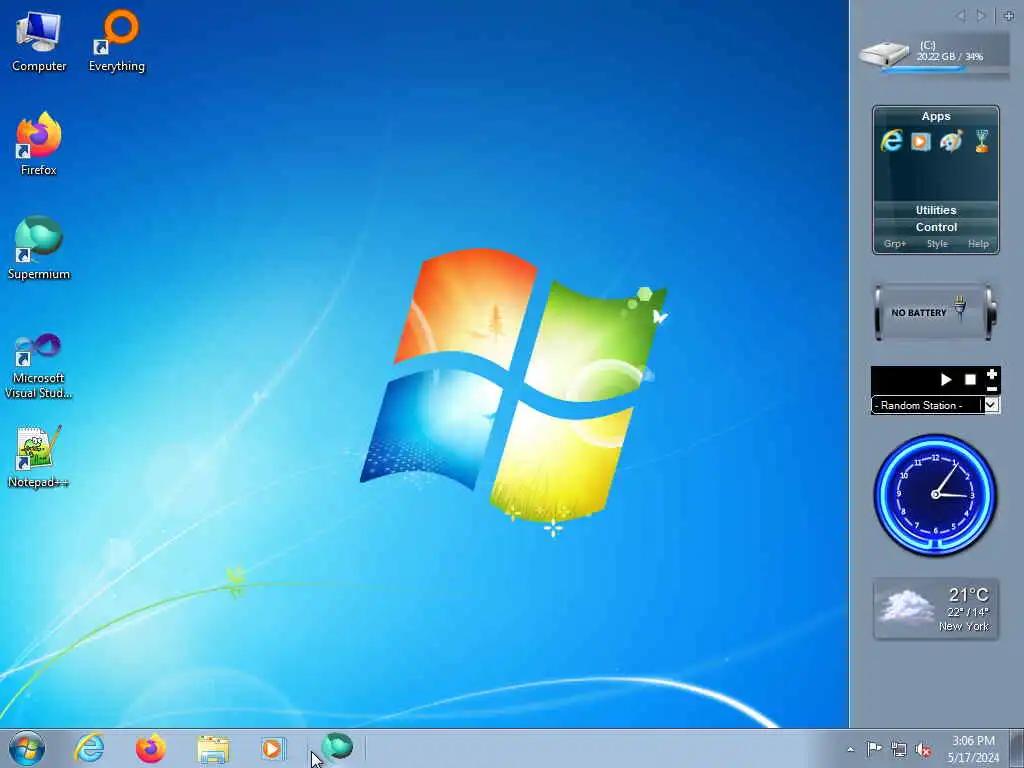This screenshot has width=1024, height=768.
Task: Expand the Utilities group in launcher gadget
Action: [936, 210]
